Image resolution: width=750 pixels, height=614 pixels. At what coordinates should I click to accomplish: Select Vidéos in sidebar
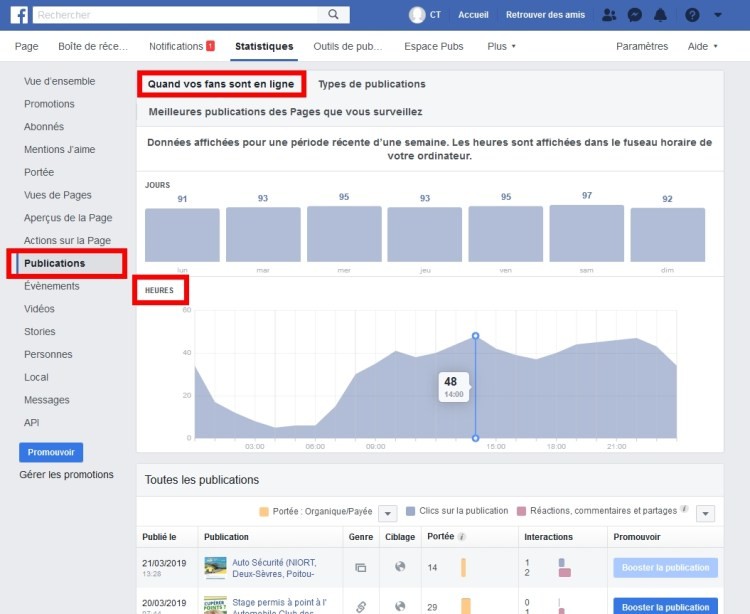point(39,309)
